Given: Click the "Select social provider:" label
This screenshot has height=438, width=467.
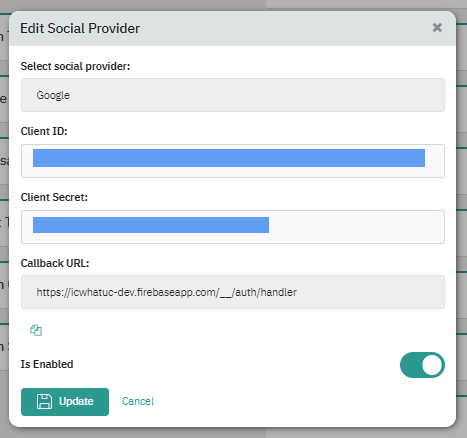Looking at the screenshot, I should click(x=75, y=66).
